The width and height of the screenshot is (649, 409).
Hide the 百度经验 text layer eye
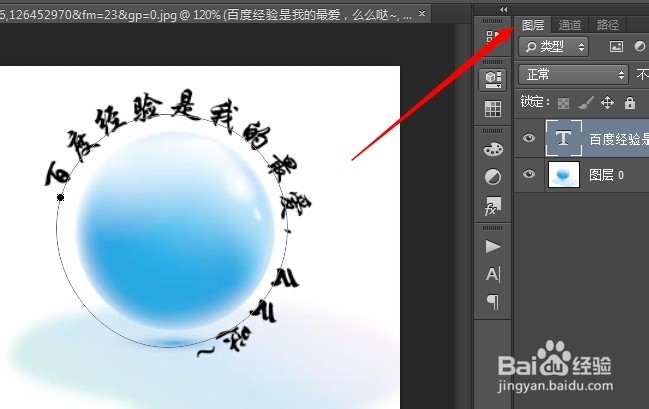[x=529, y=138]
